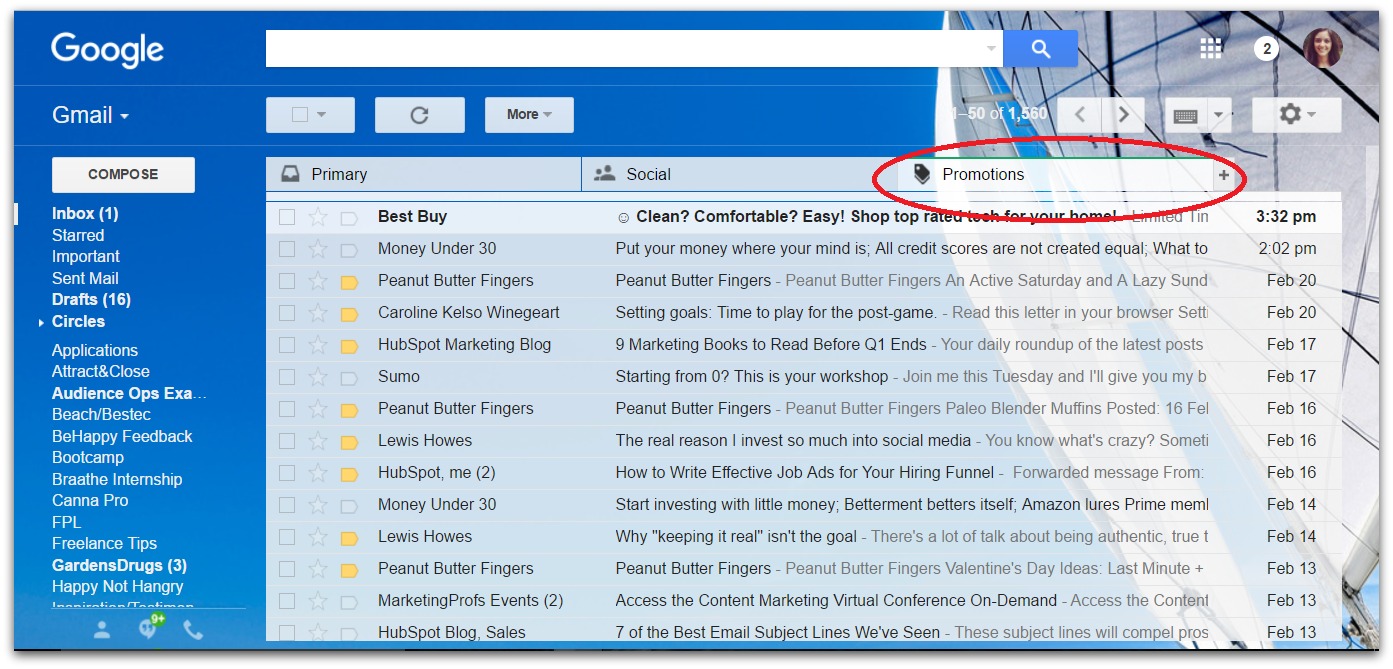1393x669 pixels.
Task: Click the Google logo
Action: [107, 50]
